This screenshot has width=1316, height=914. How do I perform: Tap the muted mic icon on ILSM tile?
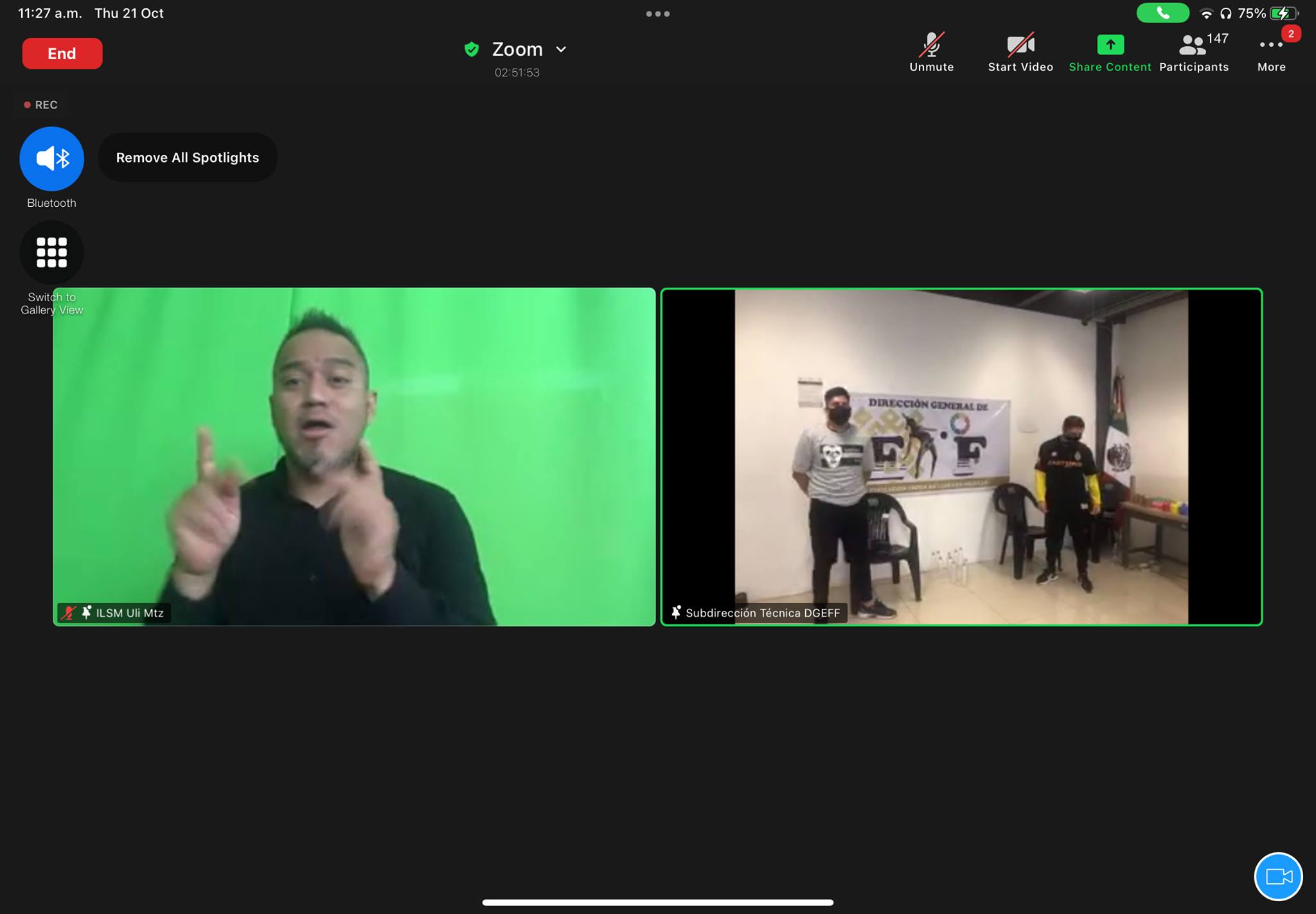68,613
